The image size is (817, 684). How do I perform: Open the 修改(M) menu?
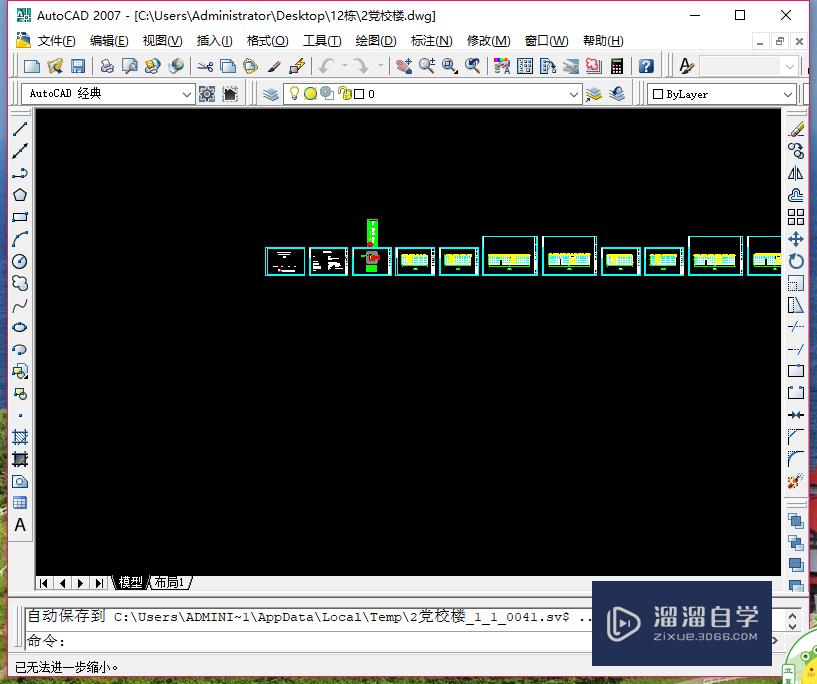click(488, 40)
